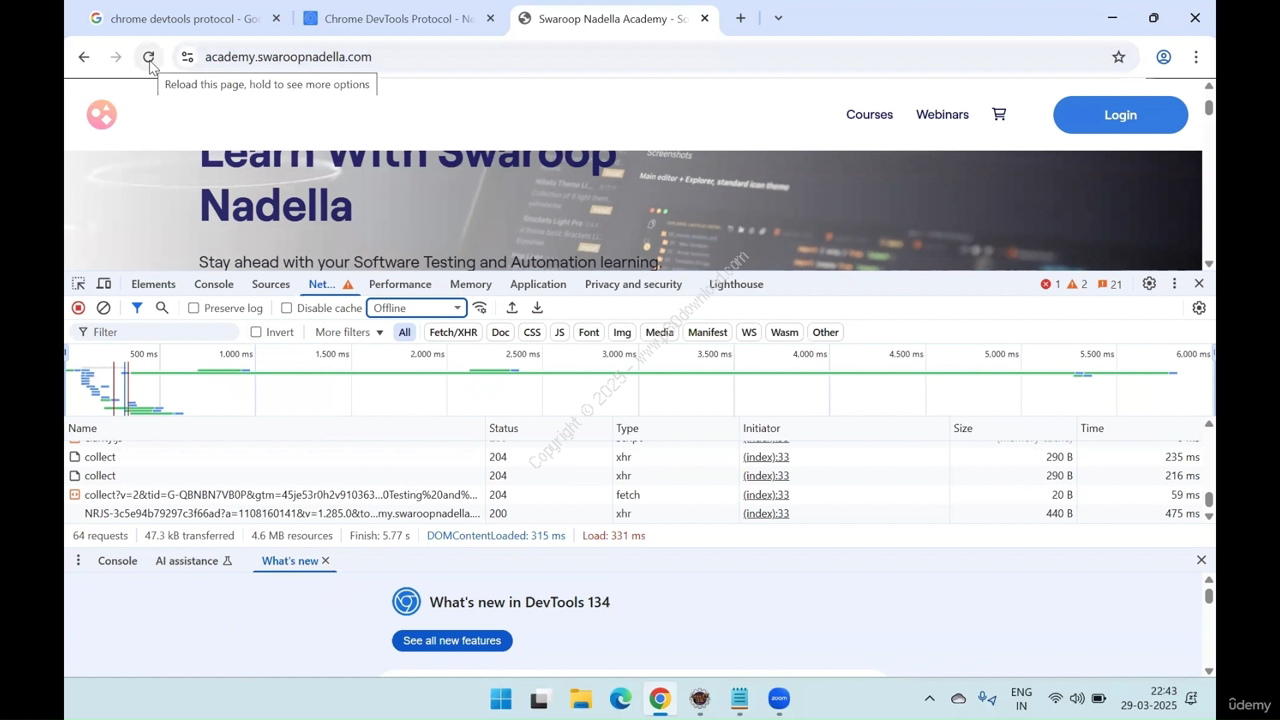Filter requests by Fetch/XHR

[x=453, y=332]
